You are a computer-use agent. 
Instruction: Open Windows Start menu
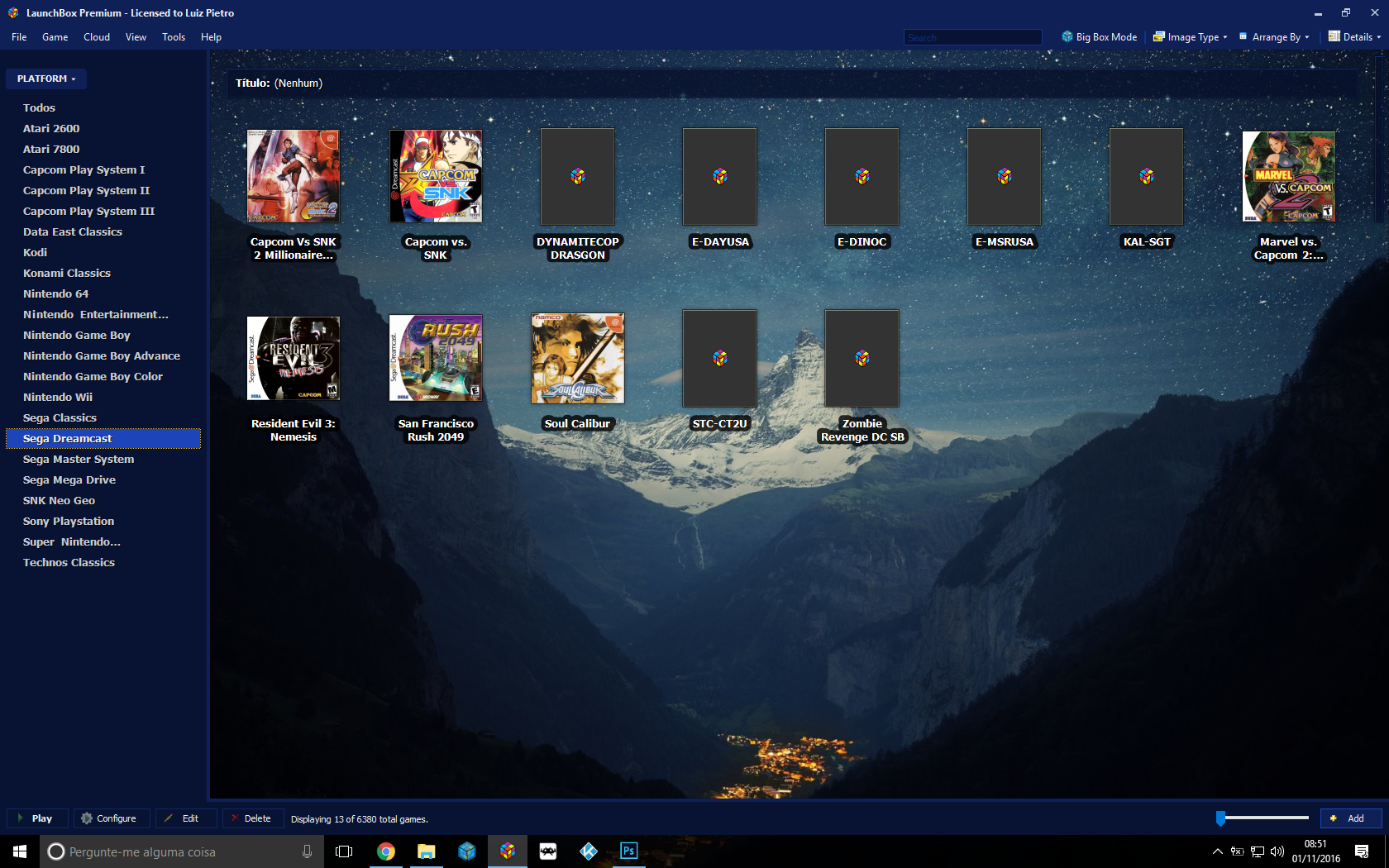coord(20,851)
